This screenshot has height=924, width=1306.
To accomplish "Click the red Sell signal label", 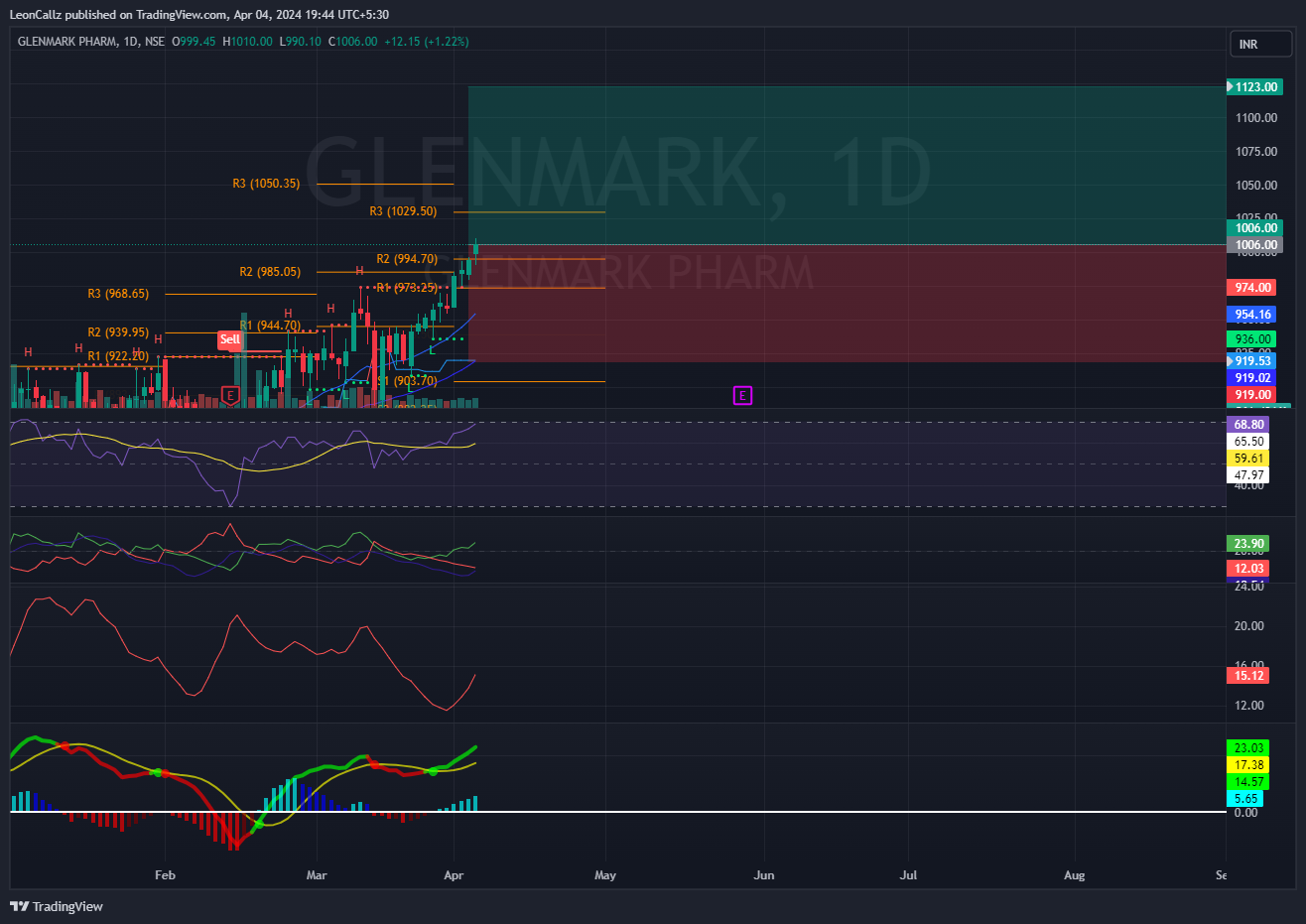I will tap(230, 339).
